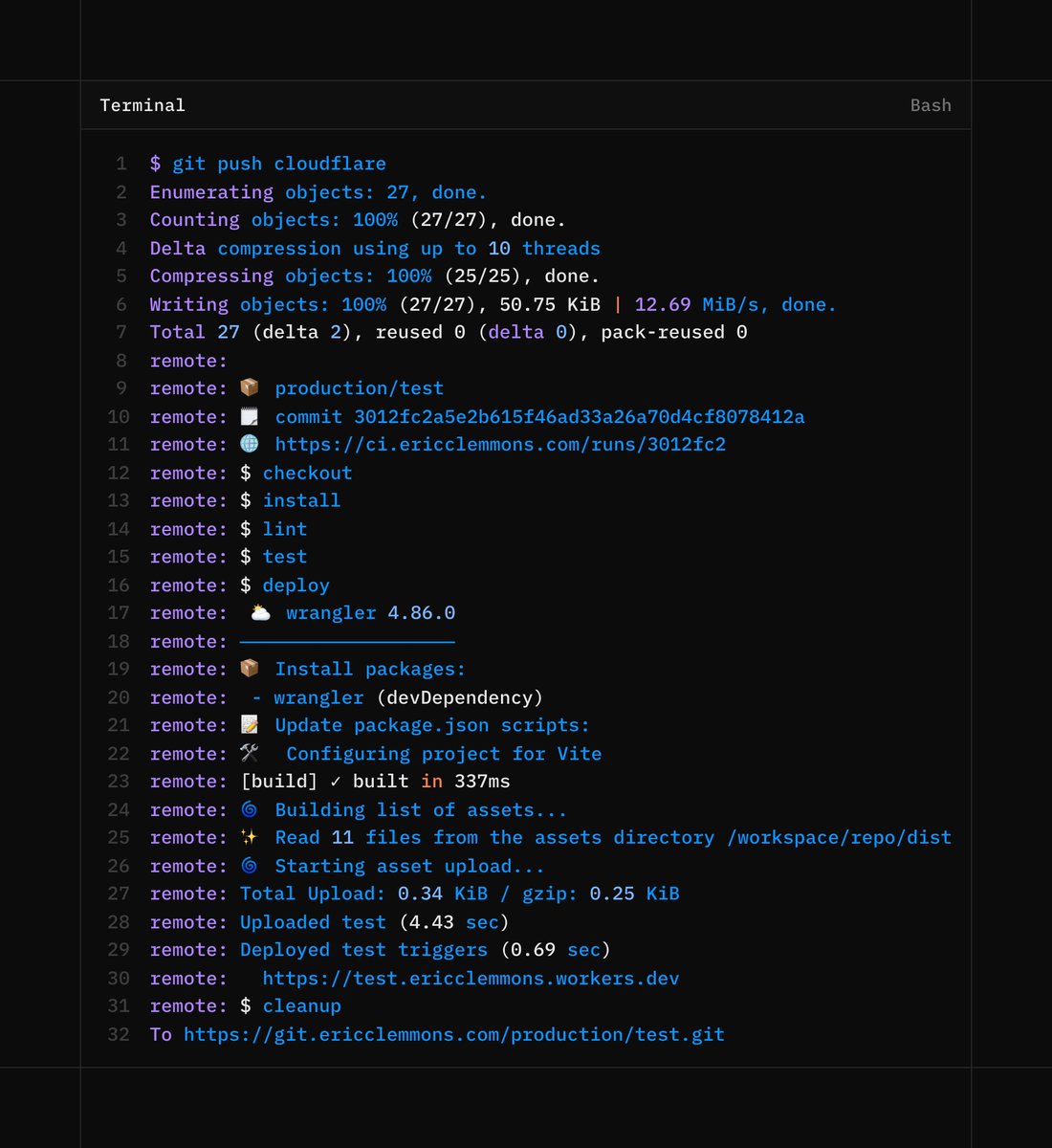The width and height of the screenshot is (1052, 1148).
Task: Click '(devDependency)' text
Action: [460, 697]
